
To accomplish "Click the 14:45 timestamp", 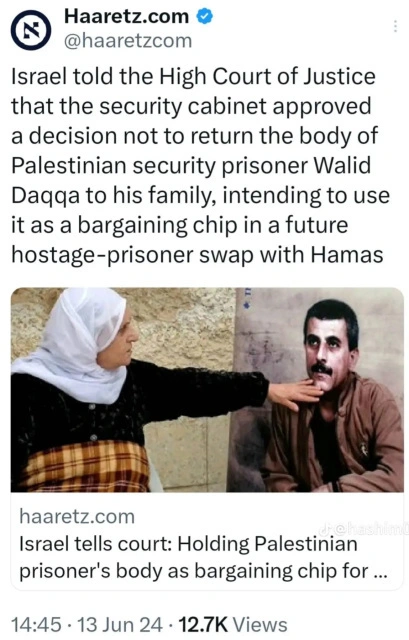I will pyautogui.click(x=36, y=625).
